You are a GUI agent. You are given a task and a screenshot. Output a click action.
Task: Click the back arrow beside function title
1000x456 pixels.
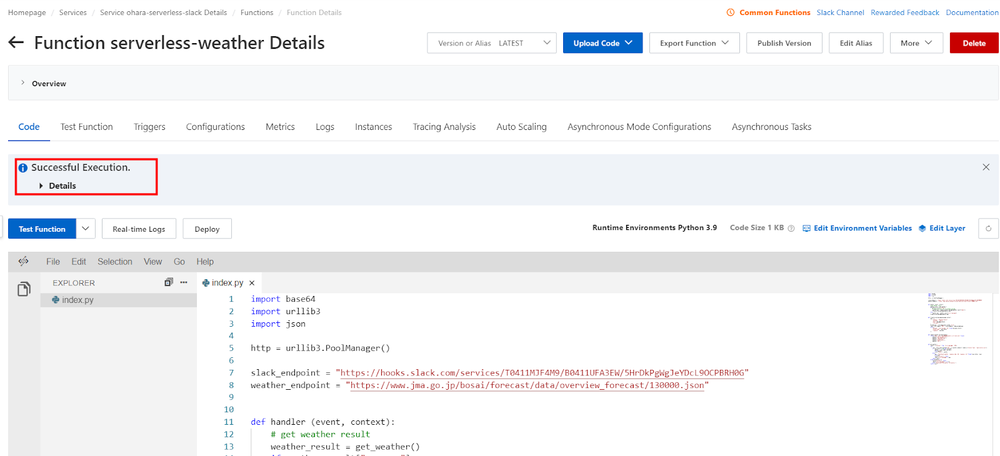coord(15,43)
